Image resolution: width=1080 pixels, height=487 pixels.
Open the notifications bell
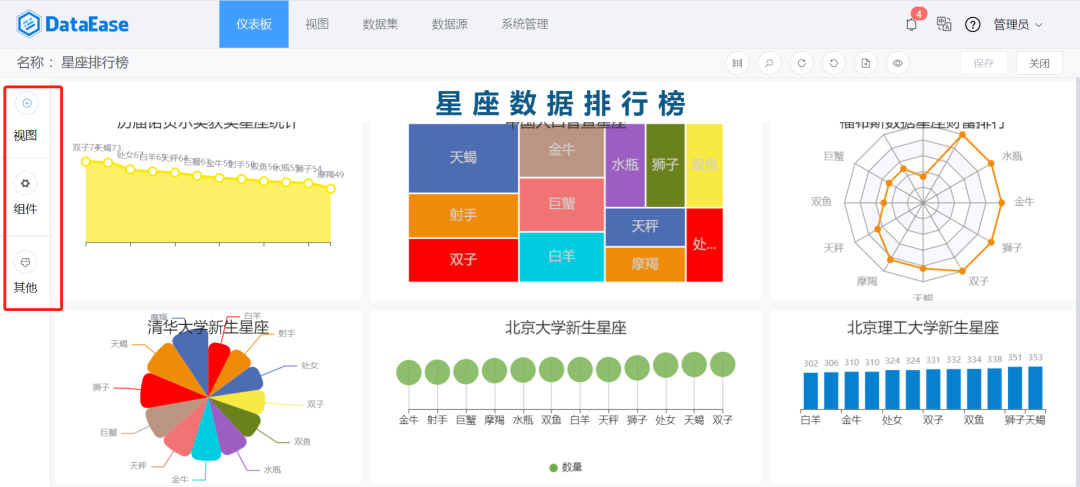911,25
